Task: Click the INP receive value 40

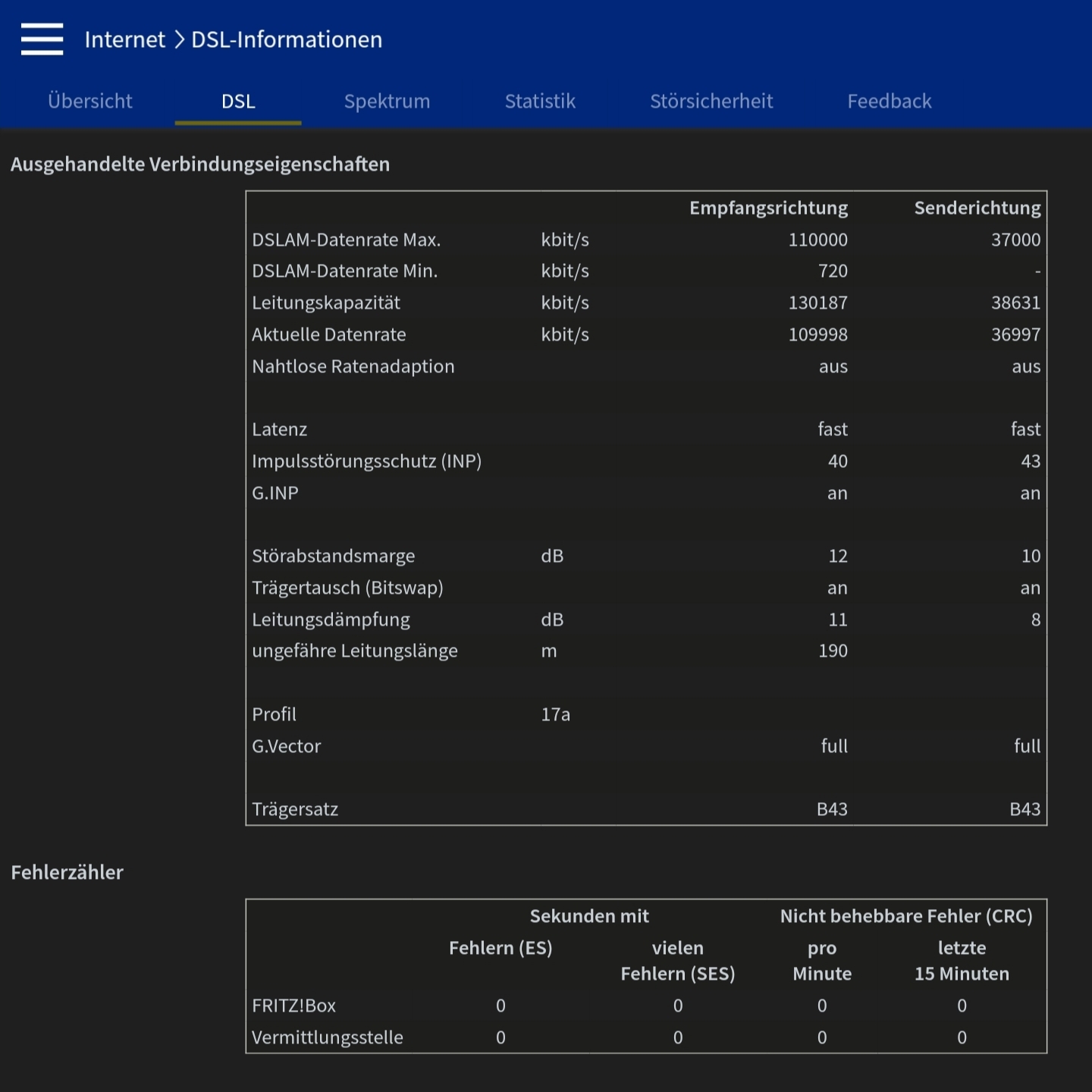Action: click(x=838, y=461)
